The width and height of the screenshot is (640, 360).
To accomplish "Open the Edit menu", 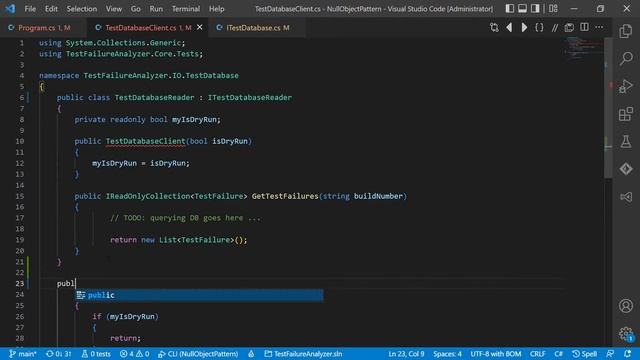I will pyautogui.click(x=51, y=9).
